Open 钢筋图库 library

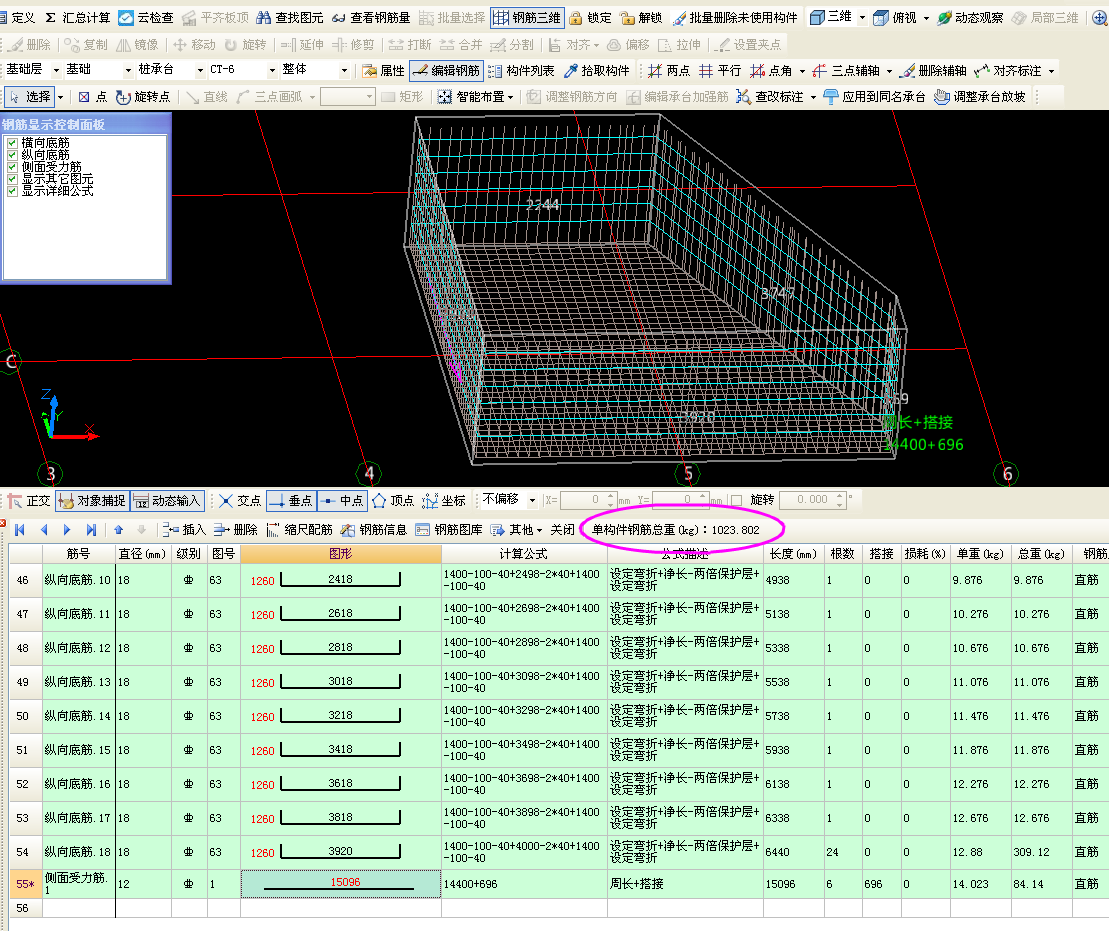pos(448,529)
